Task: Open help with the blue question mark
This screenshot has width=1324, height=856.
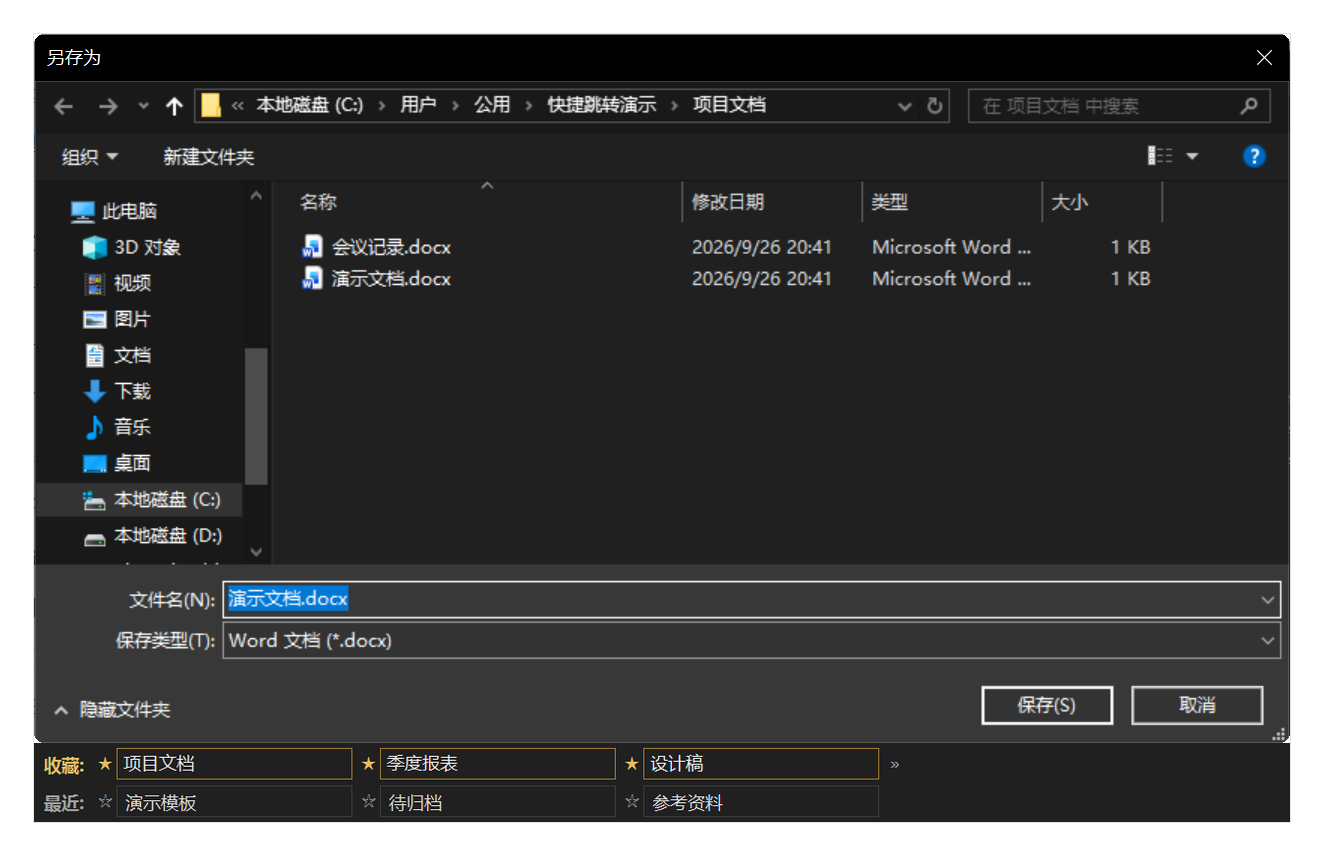Action: click(x=1254, y=156)
